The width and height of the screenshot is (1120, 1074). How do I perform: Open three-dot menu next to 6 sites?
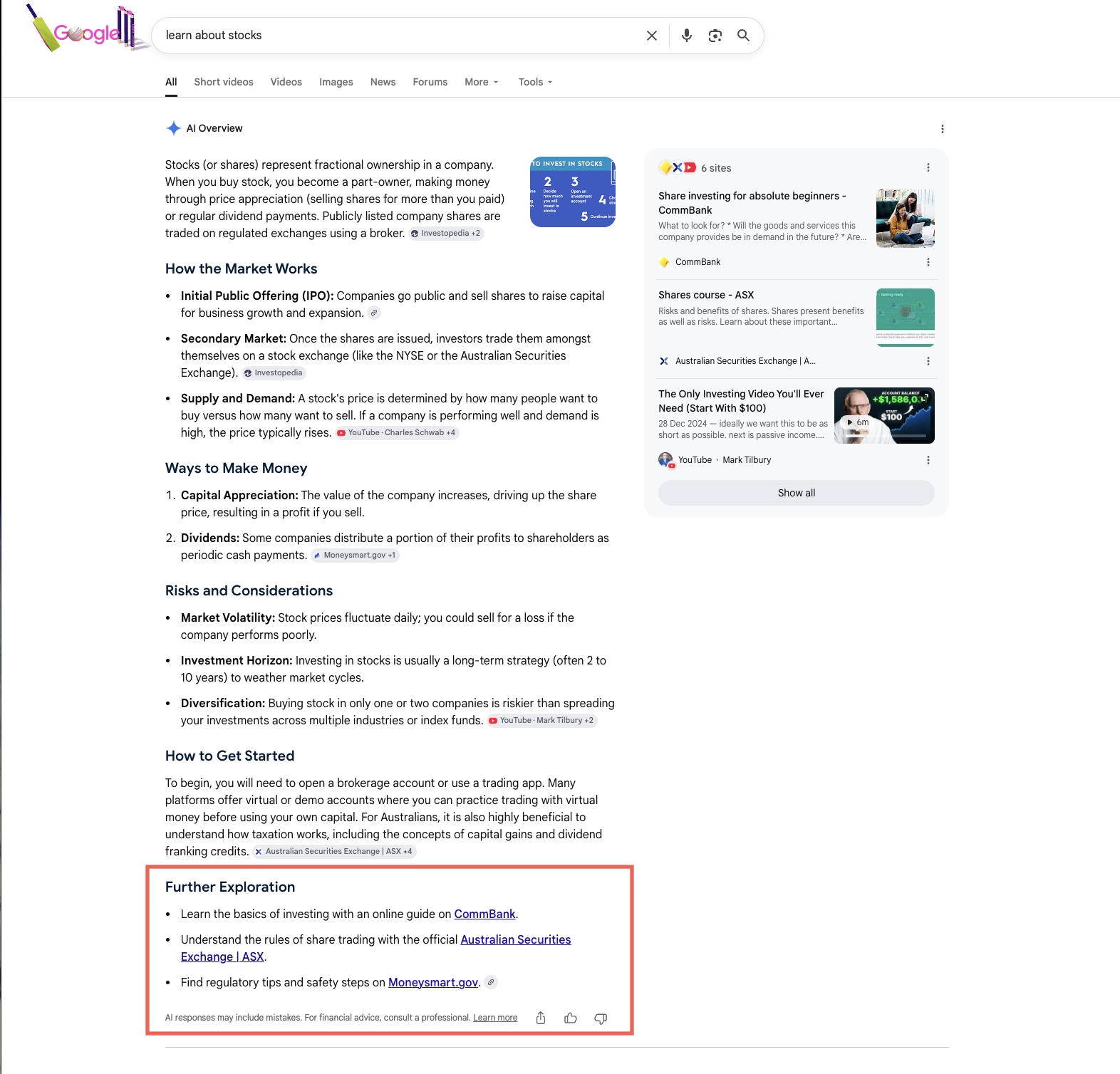pos(928,167)
